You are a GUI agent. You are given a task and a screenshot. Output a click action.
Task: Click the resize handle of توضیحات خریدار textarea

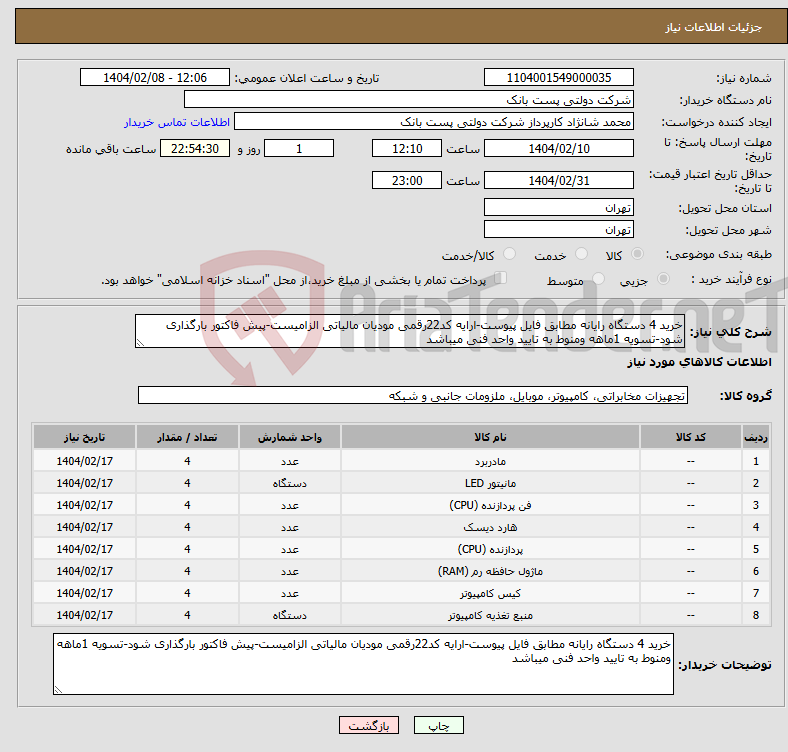coord(58,690)
